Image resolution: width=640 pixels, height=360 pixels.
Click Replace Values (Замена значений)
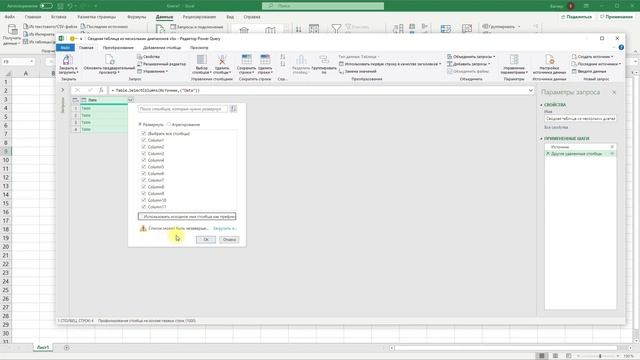pyautogui.click(x=358, y=71)
